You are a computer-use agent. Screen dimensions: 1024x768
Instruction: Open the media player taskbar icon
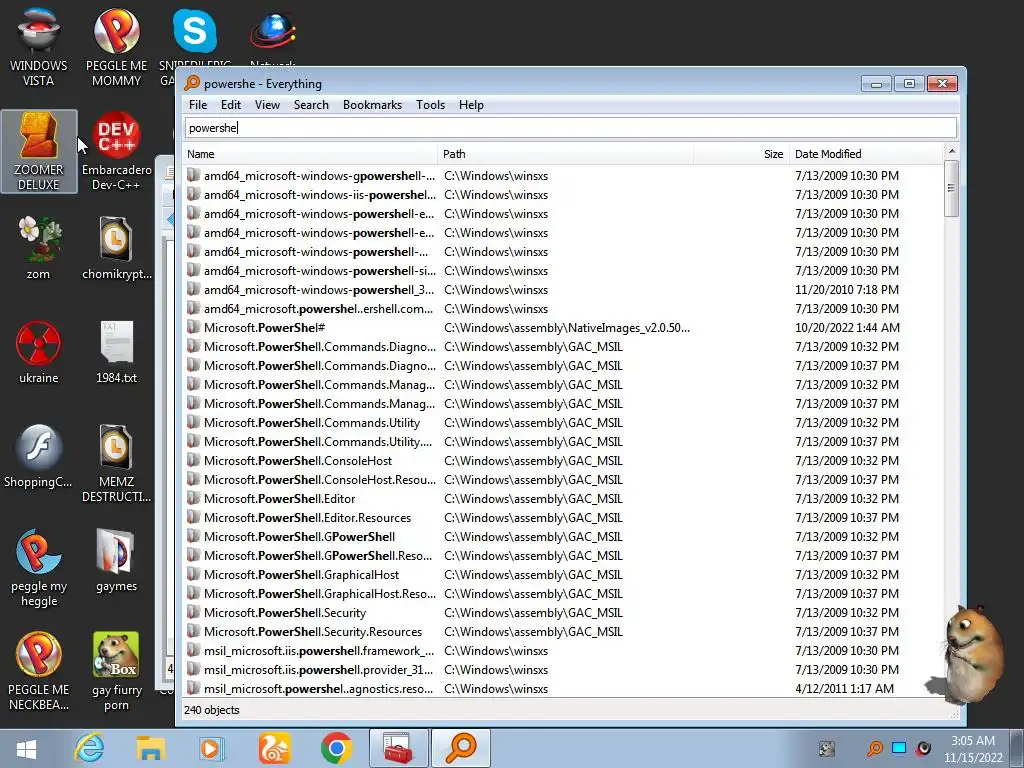pos(211,748)
